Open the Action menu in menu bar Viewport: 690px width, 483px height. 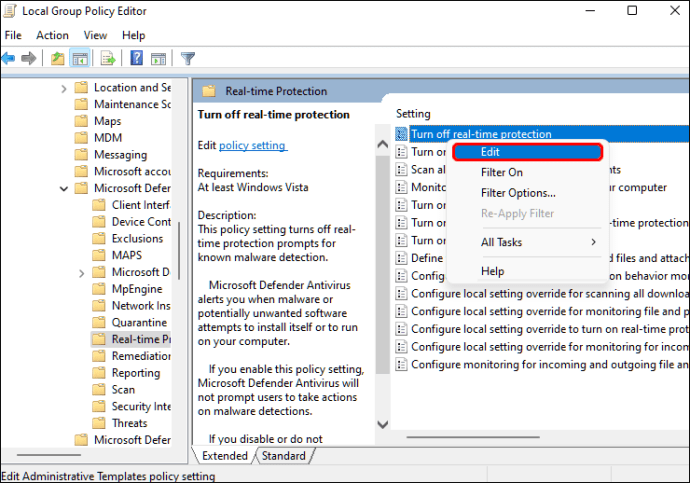[52, 35]
